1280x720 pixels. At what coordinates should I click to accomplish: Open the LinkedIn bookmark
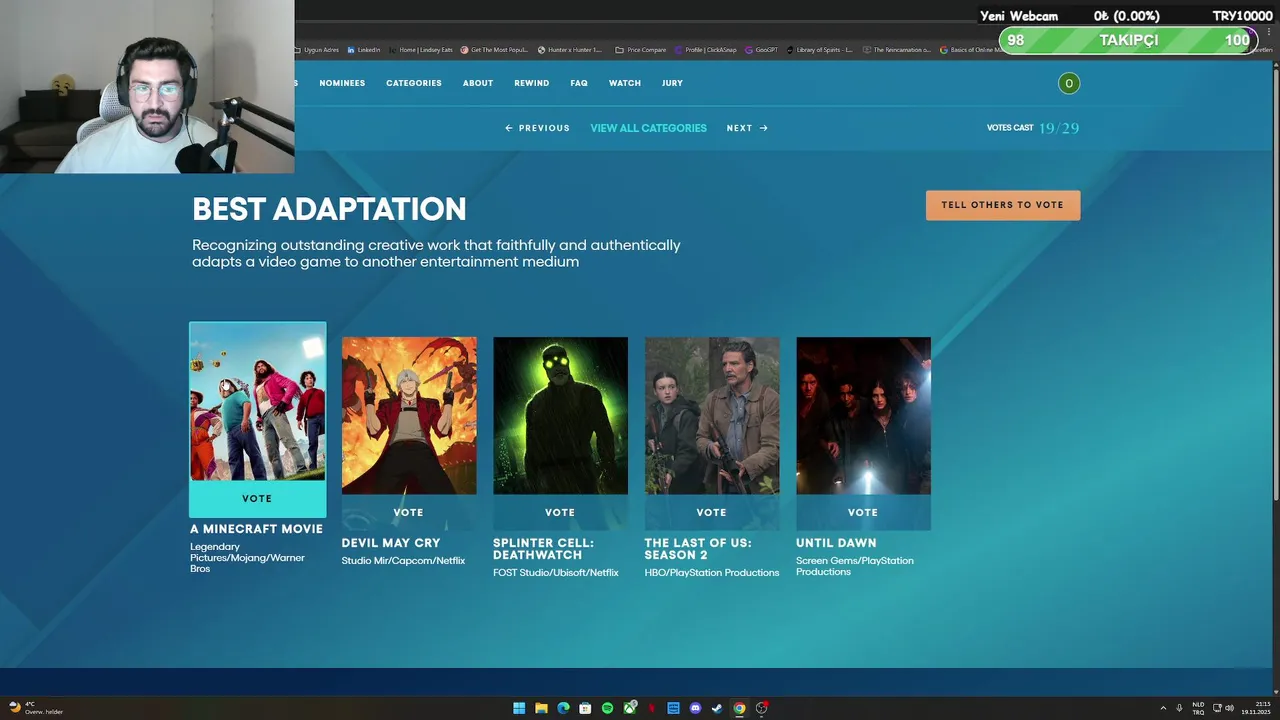coord(364,50)
